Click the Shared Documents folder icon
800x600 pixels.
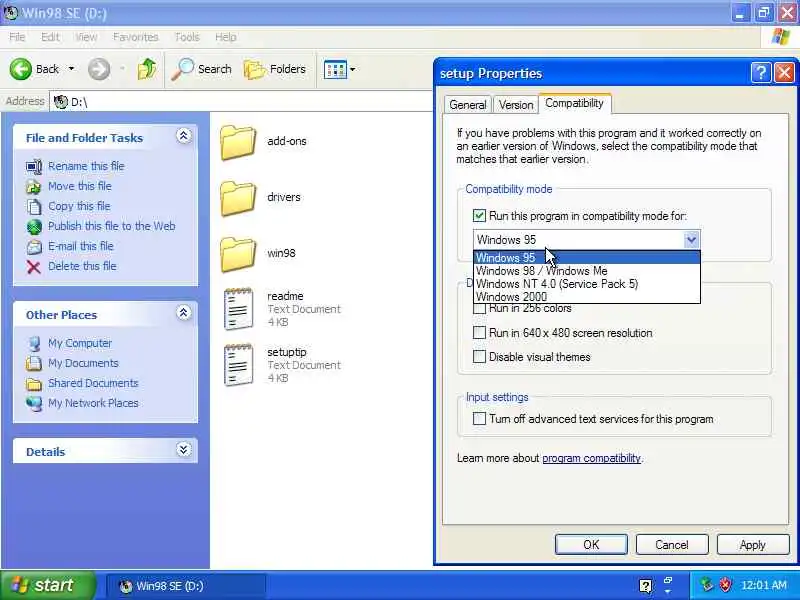coord(34,384)
